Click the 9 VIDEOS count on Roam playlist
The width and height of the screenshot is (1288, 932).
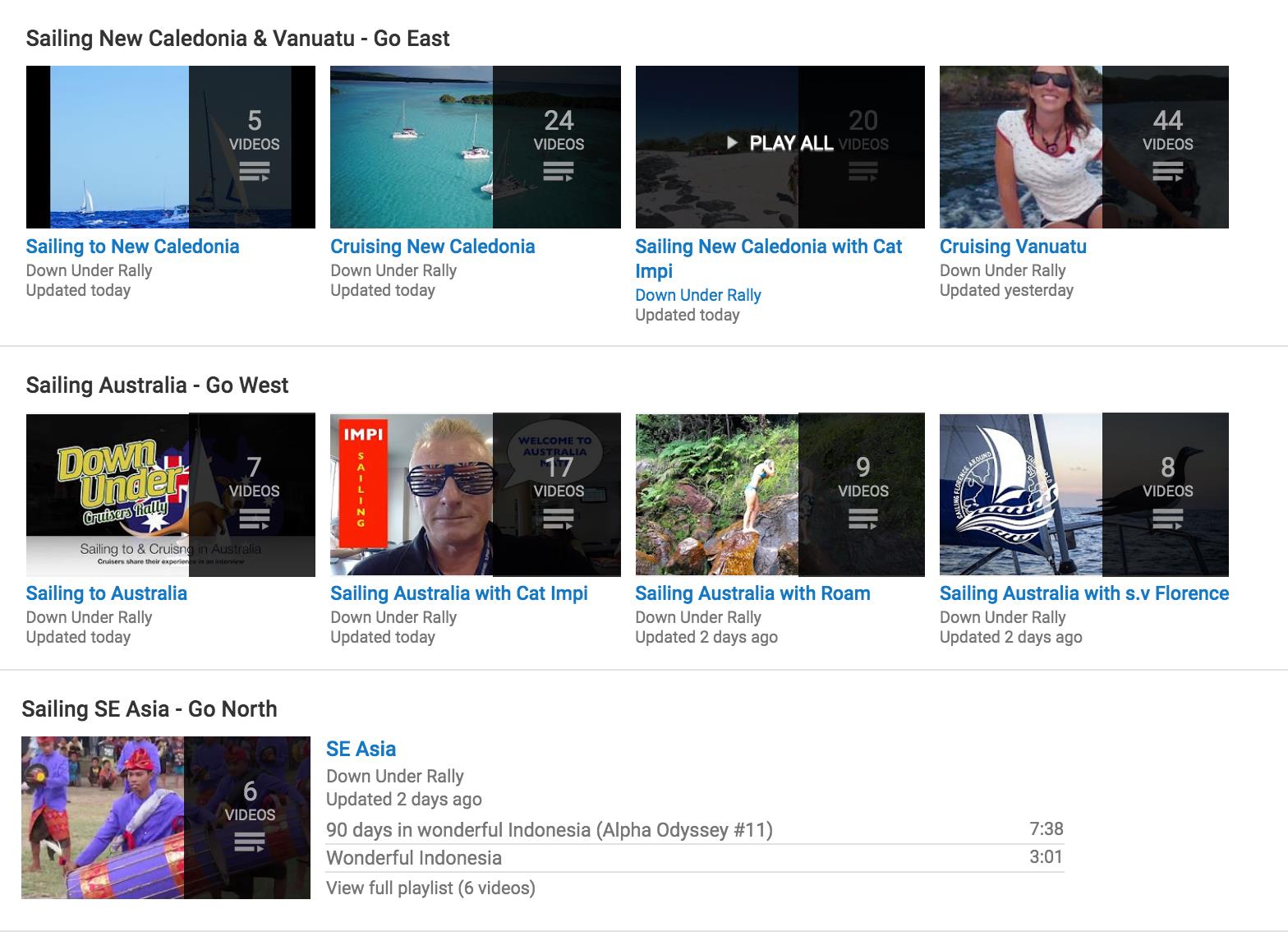862,478
